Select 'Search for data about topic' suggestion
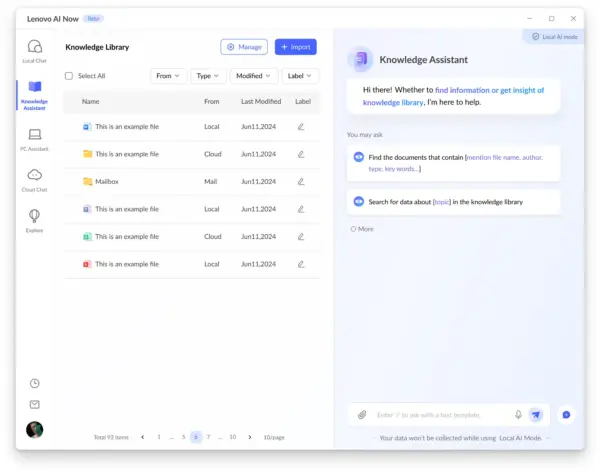This screenshot has height=473, width=600. point(453,202)
